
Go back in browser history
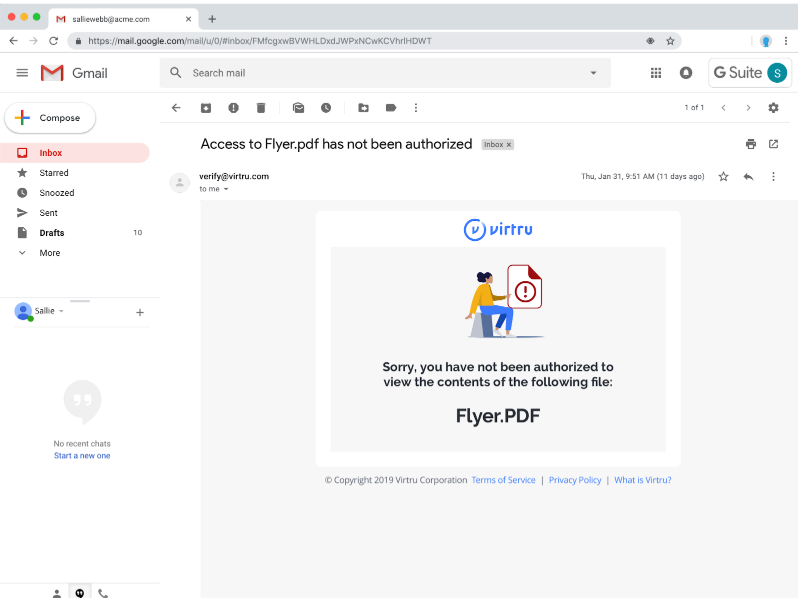point(14,41)
